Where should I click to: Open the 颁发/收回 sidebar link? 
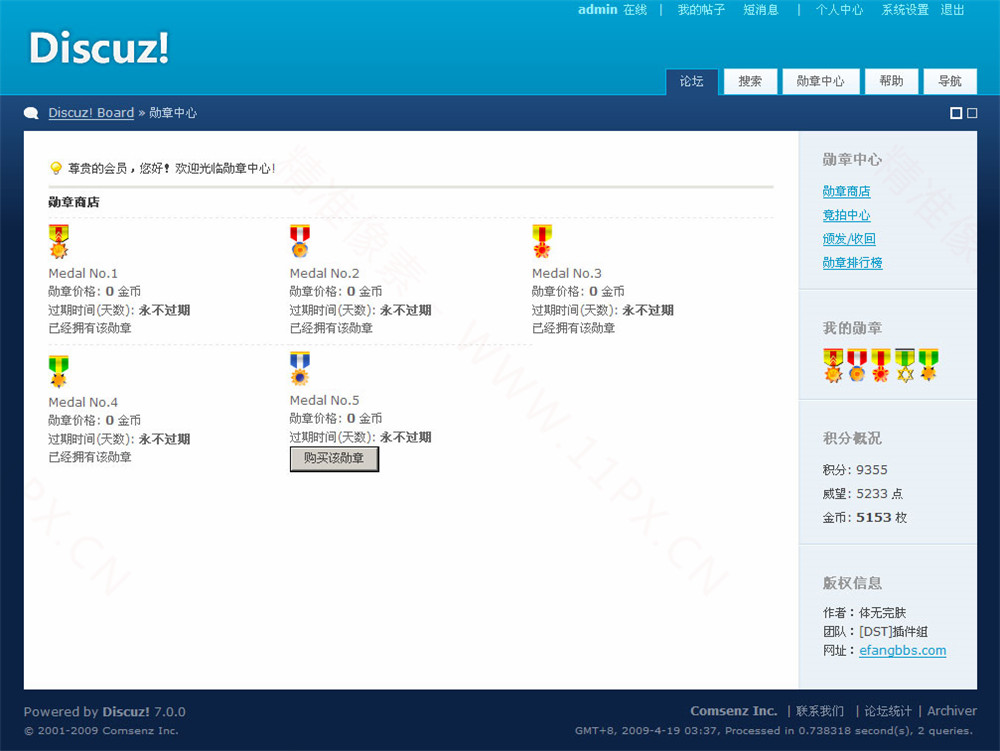pyautogui.click(x=849, y=239)
